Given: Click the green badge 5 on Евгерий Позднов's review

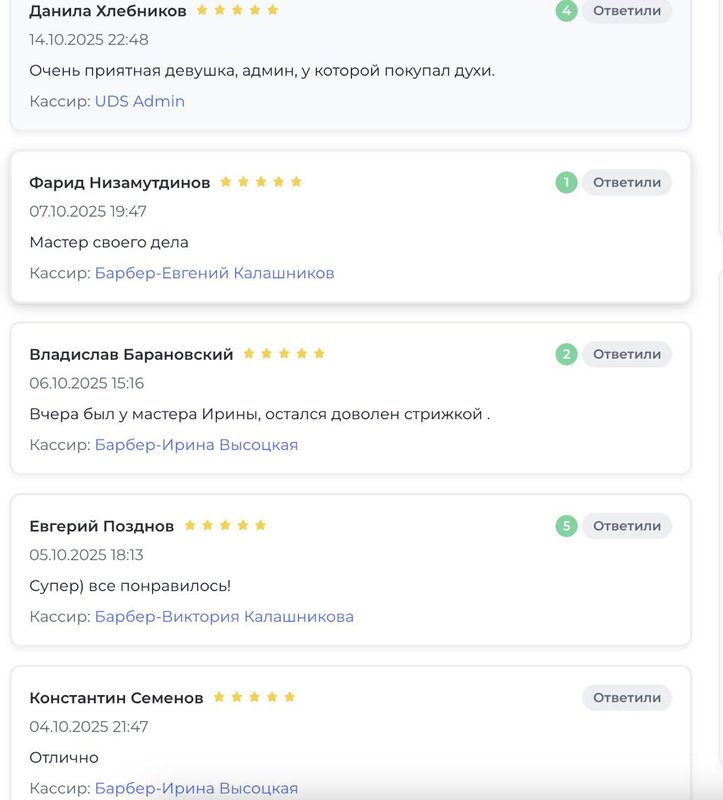Looking at the screenshot, I should [x=567, y=526].
